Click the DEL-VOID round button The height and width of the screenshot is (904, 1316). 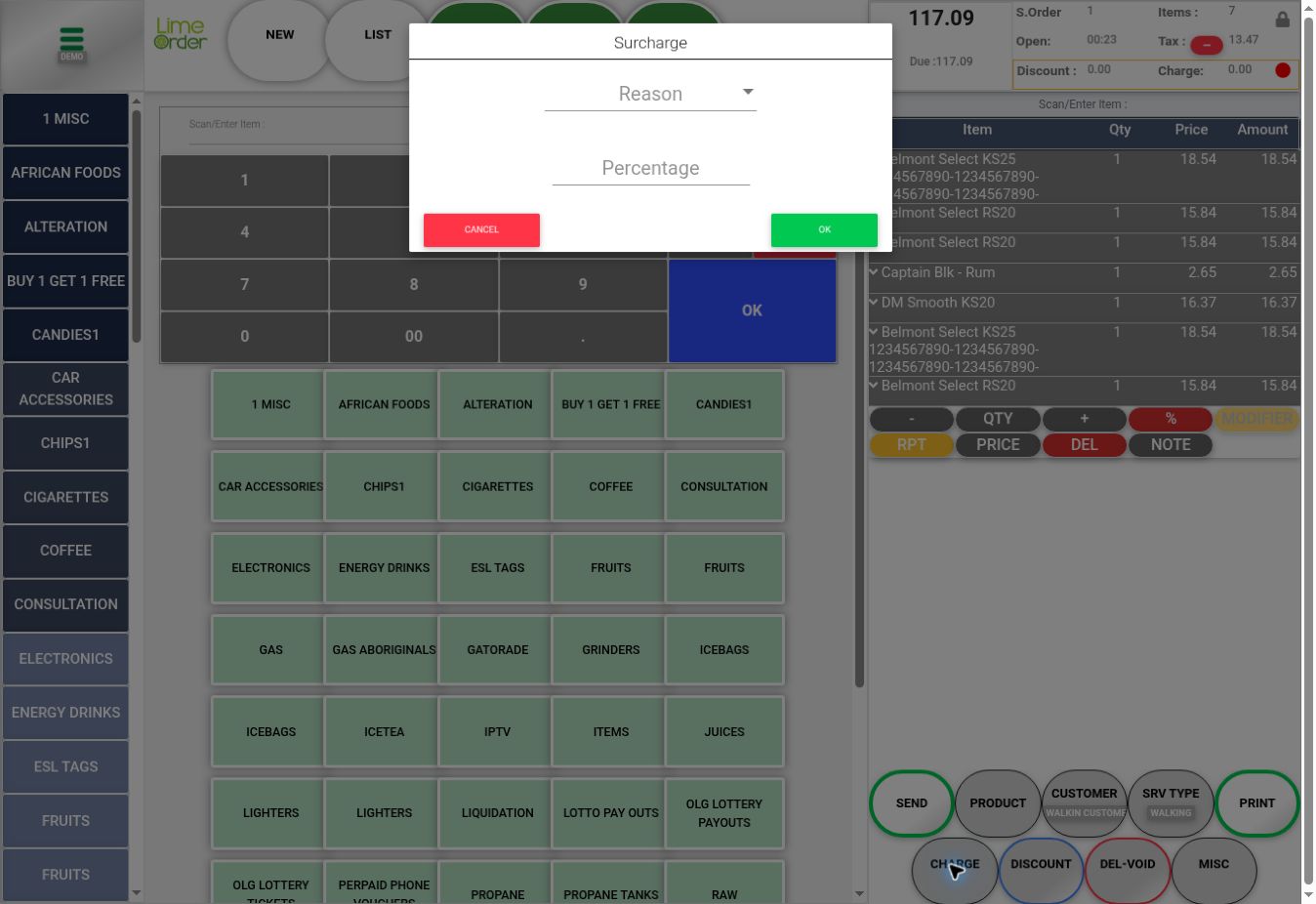pos(1128,870)
